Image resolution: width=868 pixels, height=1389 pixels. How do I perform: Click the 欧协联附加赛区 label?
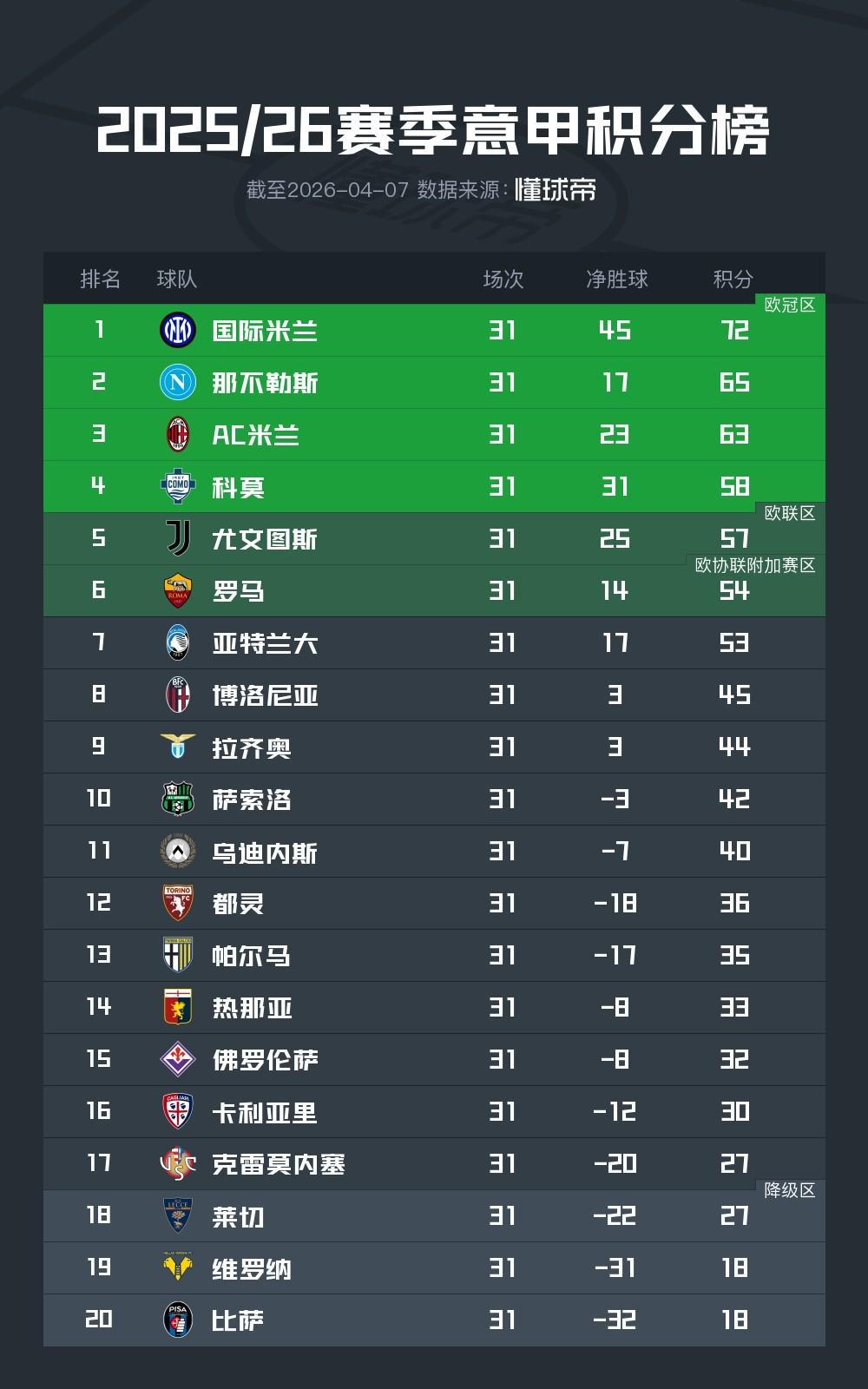click(755, 565)
